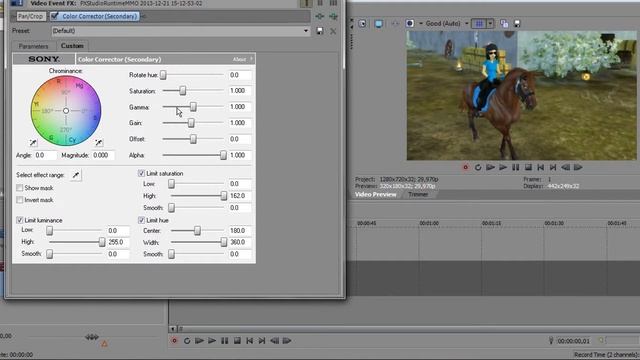Step to the next frame in the video preview controls
The height and width of the screenshot is (360, 640).
tap(578, 167)
